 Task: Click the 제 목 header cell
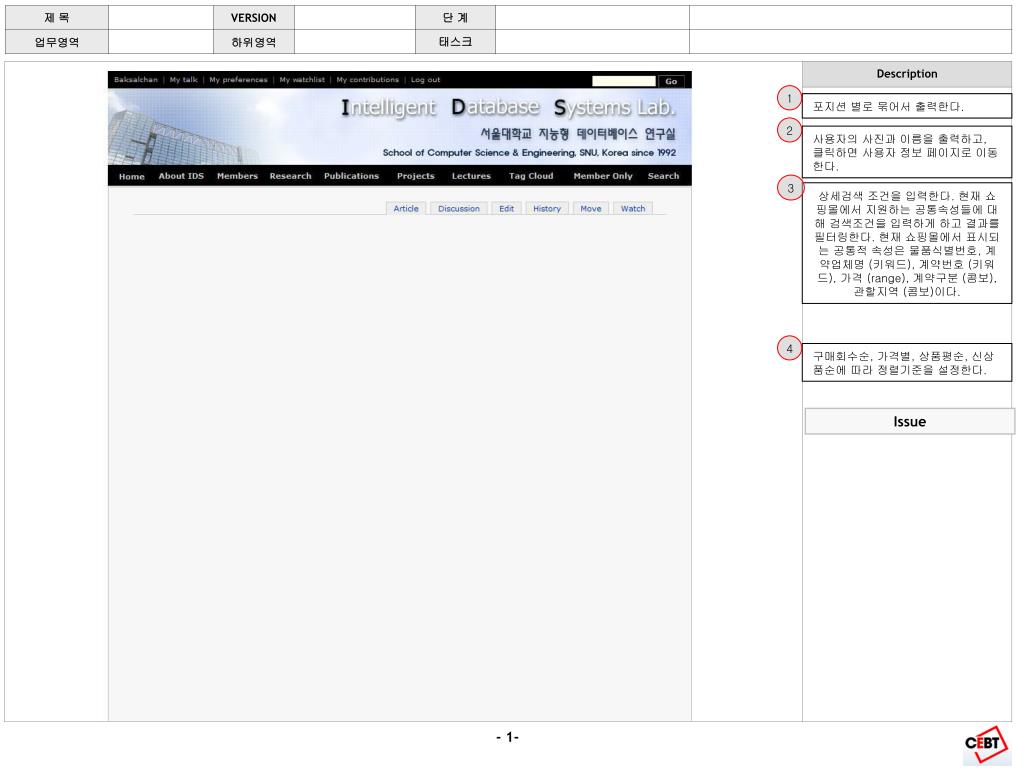tap(57, 18)
